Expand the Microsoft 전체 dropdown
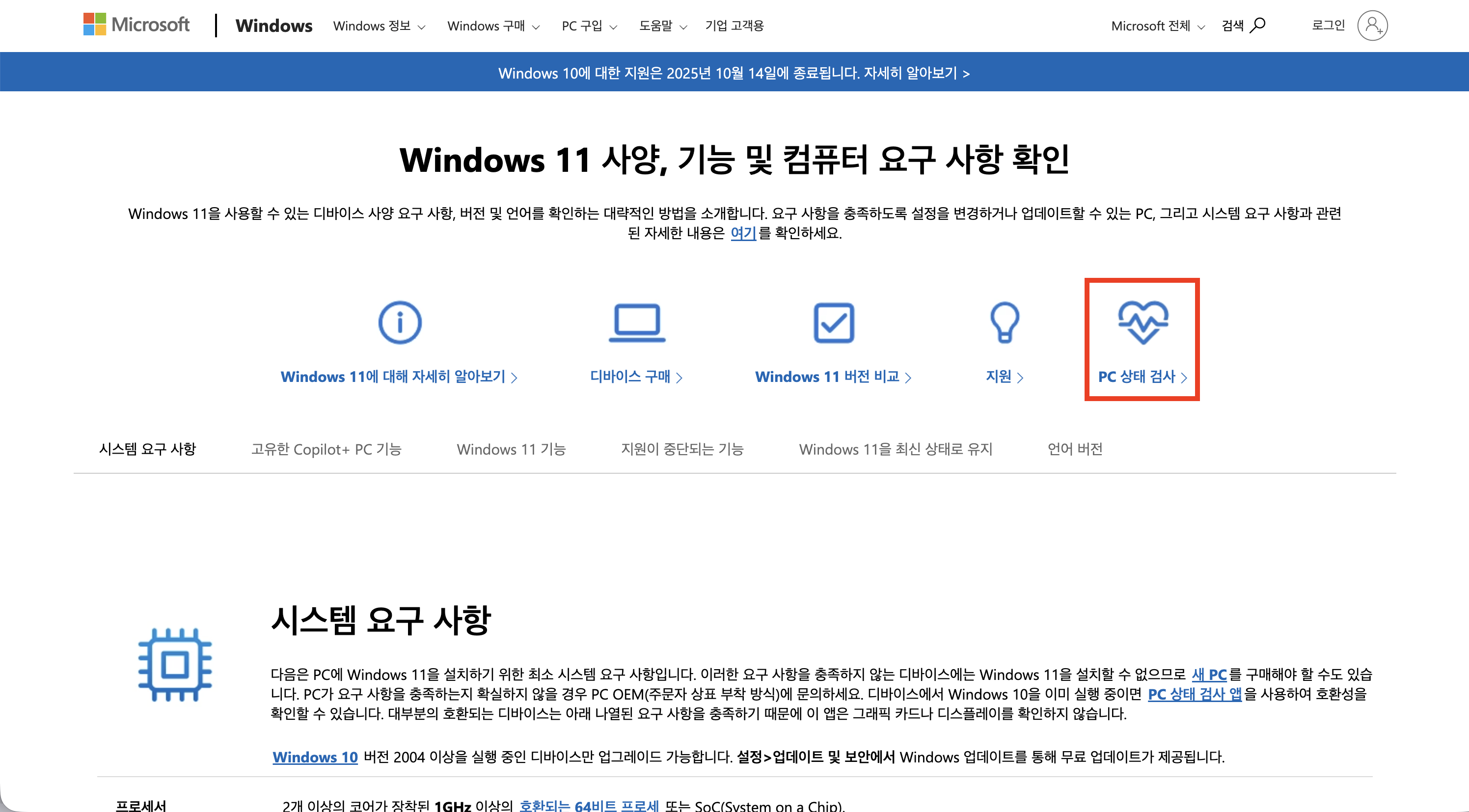This screenshot has width=1469, height=812. pos(1158,26)
